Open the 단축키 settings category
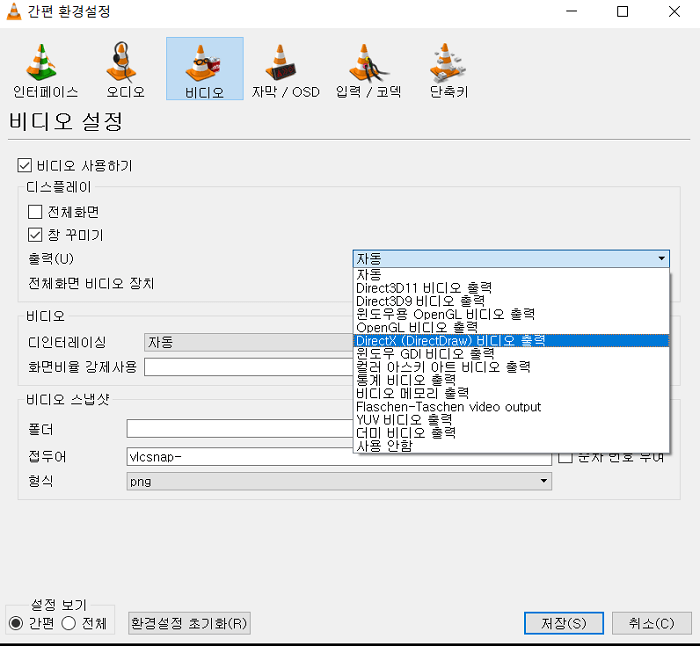700x646 pixels. click(x=448, y=69)
